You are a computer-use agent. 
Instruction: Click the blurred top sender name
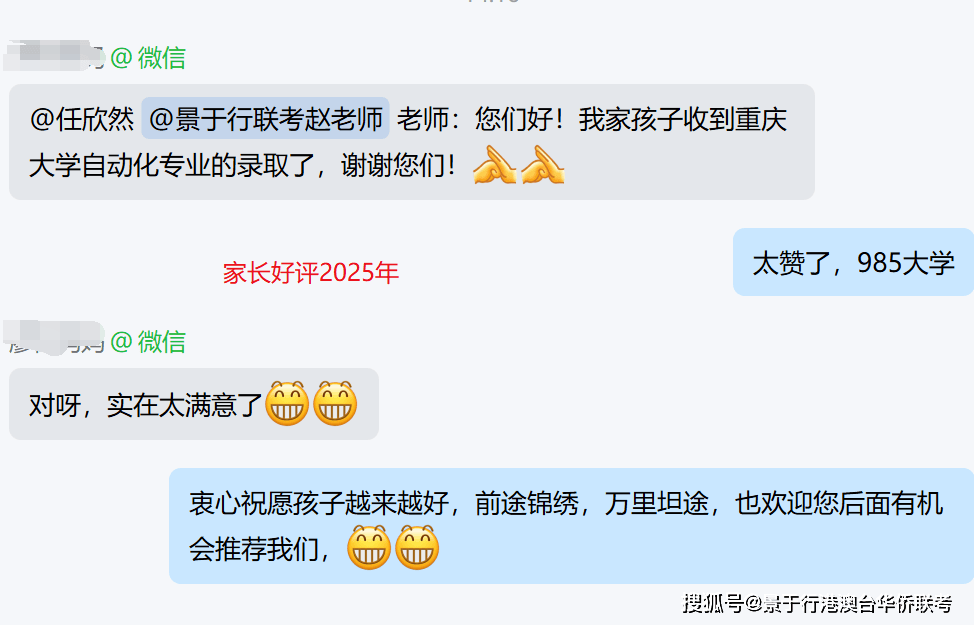tap(53, 55)
